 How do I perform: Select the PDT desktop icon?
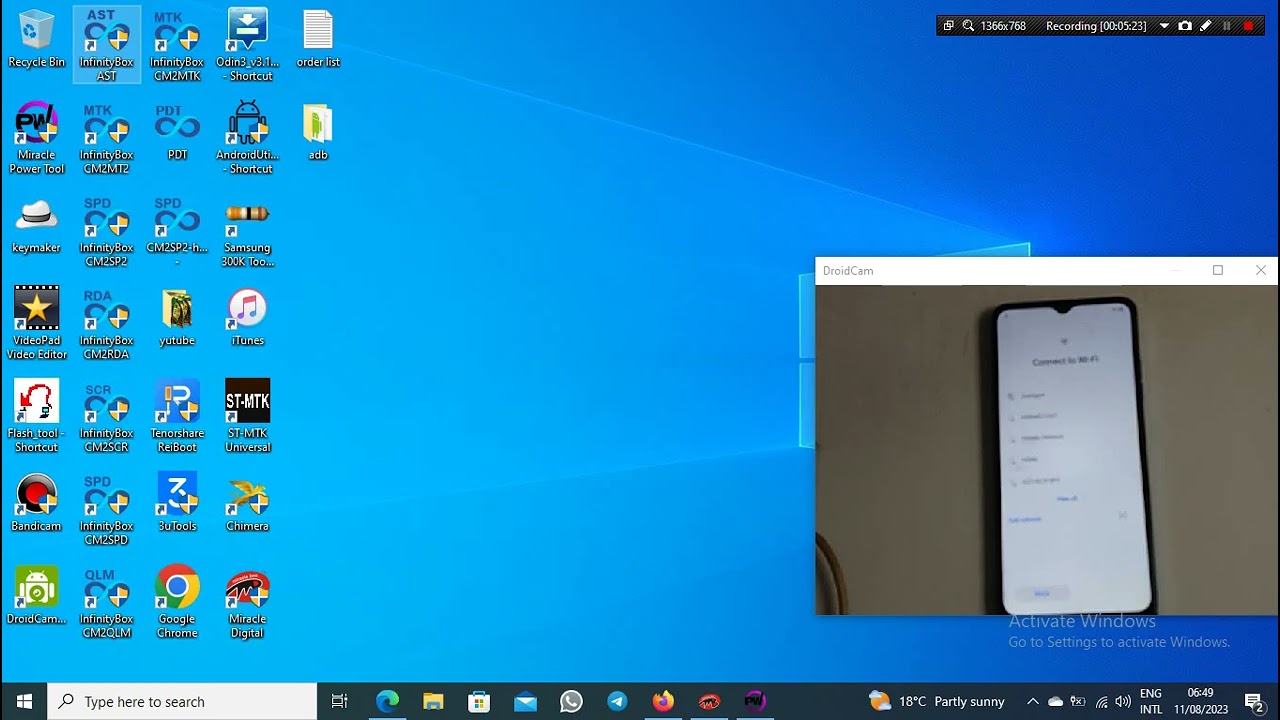177,132
